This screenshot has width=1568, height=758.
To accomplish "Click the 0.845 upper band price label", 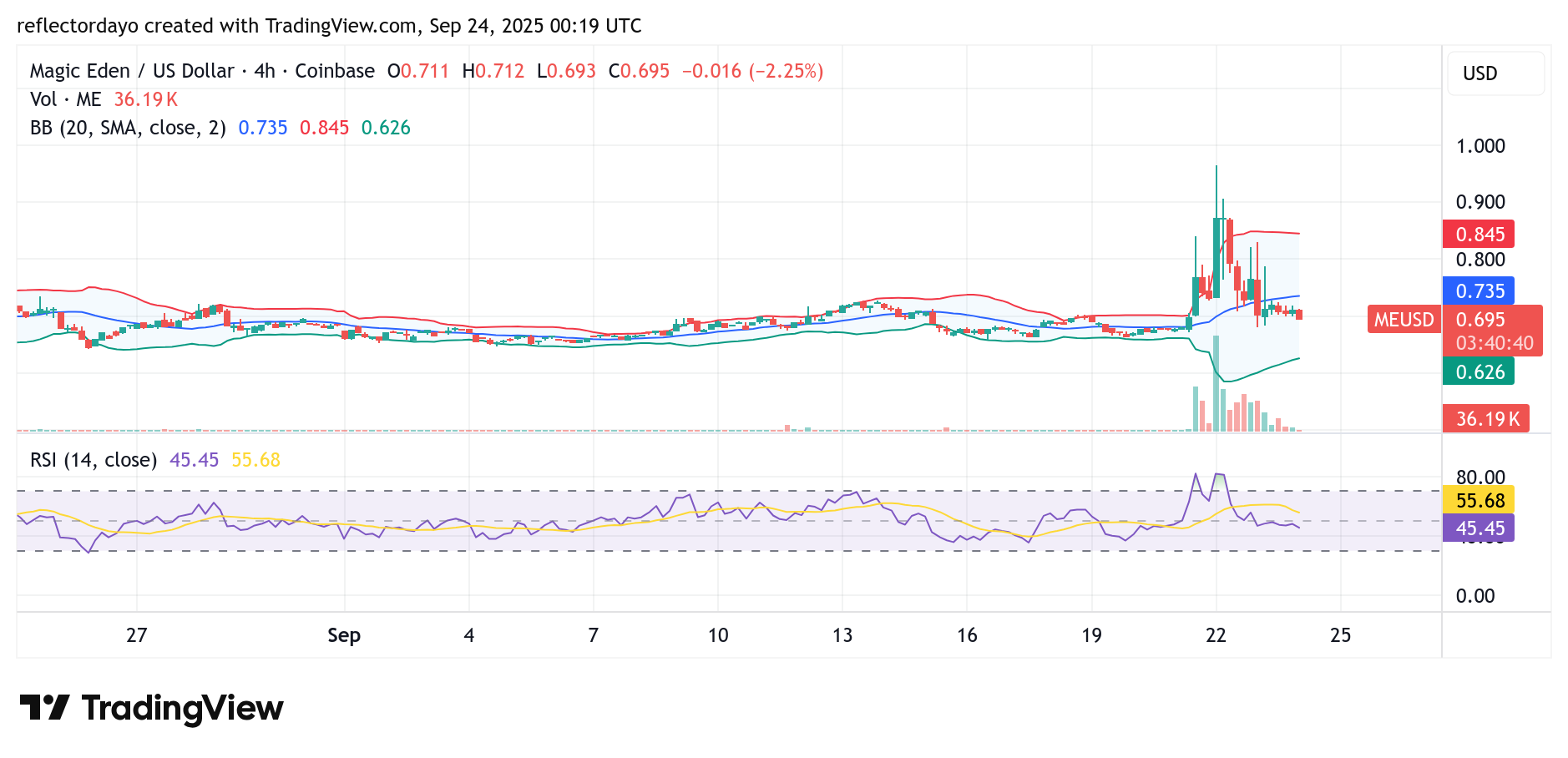I will (1479, 235).
